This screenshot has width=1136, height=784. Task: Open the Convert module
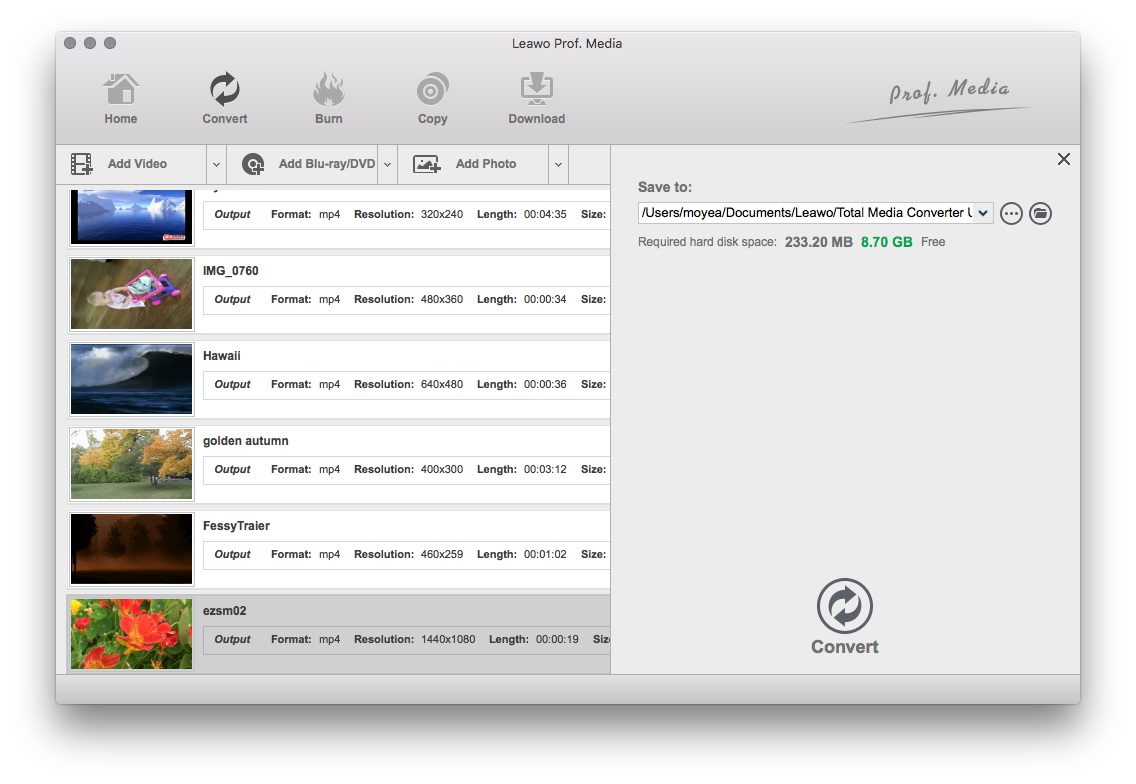(225, 99)
